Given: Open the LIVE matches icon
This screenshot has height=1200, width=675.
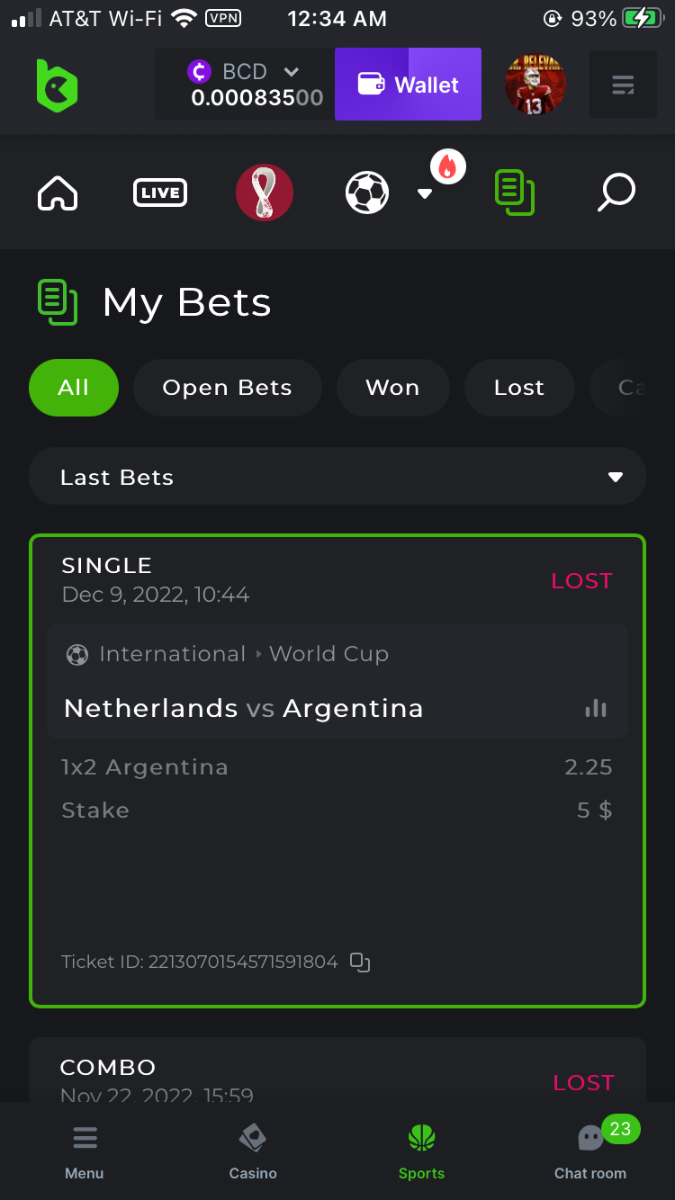Looking at the screenshot, I should tap(160, 192).
